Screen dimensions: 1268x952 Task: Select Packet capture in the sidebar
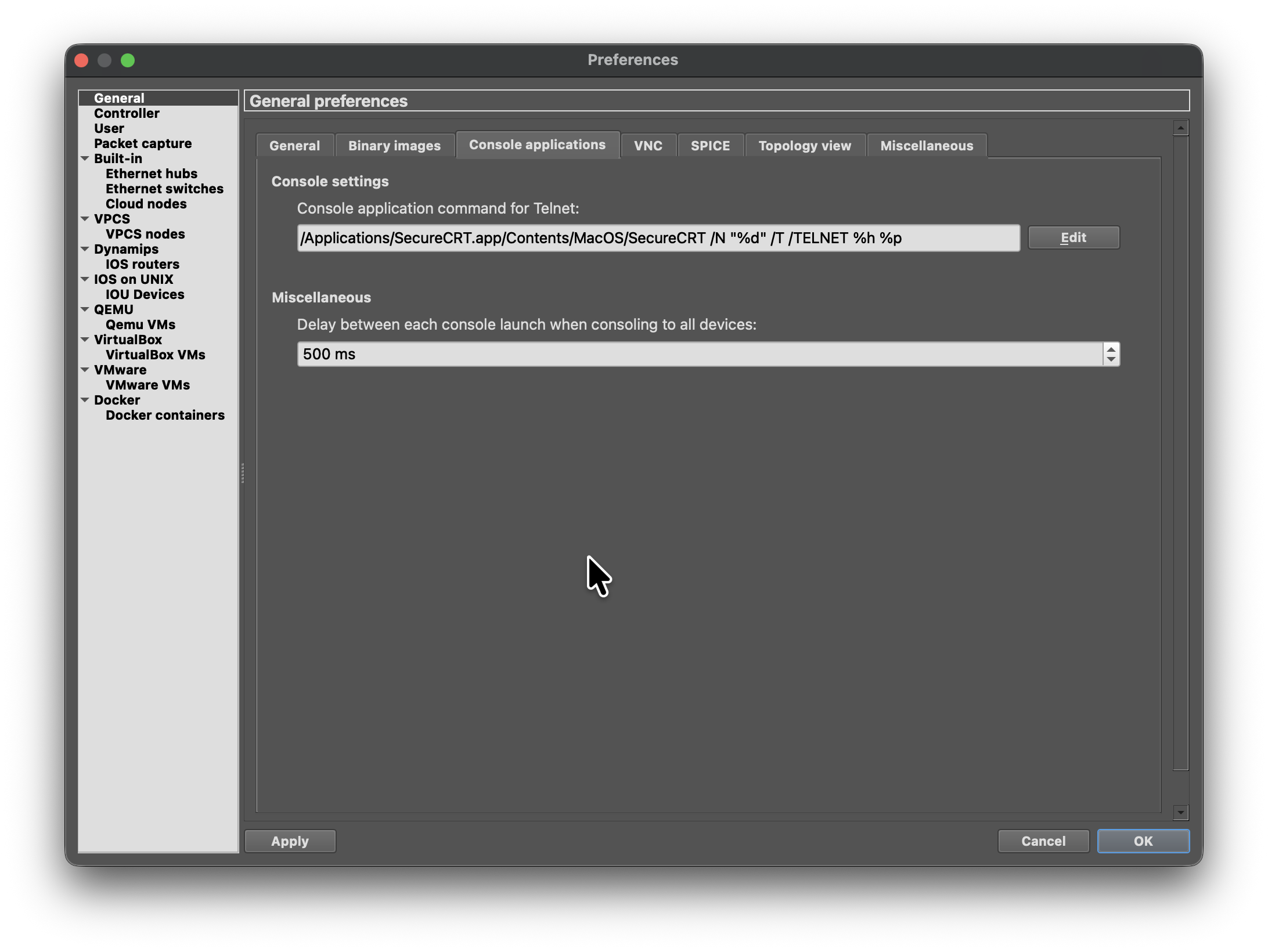tap(143, 143)
